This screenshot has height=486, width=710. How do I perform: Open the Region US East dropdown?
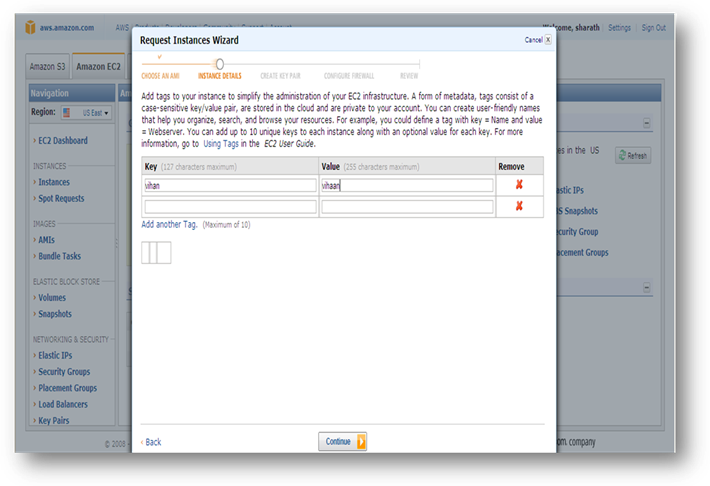pyautogui.click(x=86, y=113)
